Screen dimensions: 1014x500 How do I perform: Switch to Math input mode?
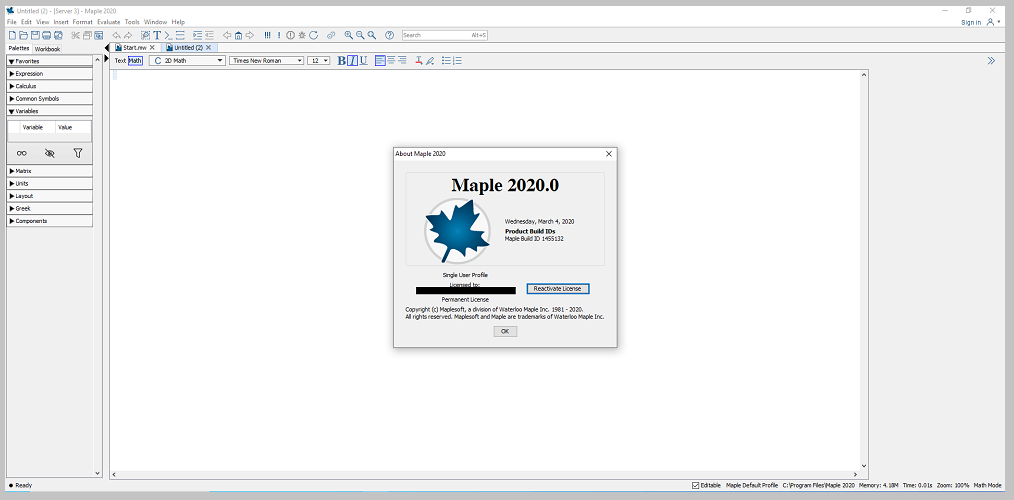click(x=135, y=60)
